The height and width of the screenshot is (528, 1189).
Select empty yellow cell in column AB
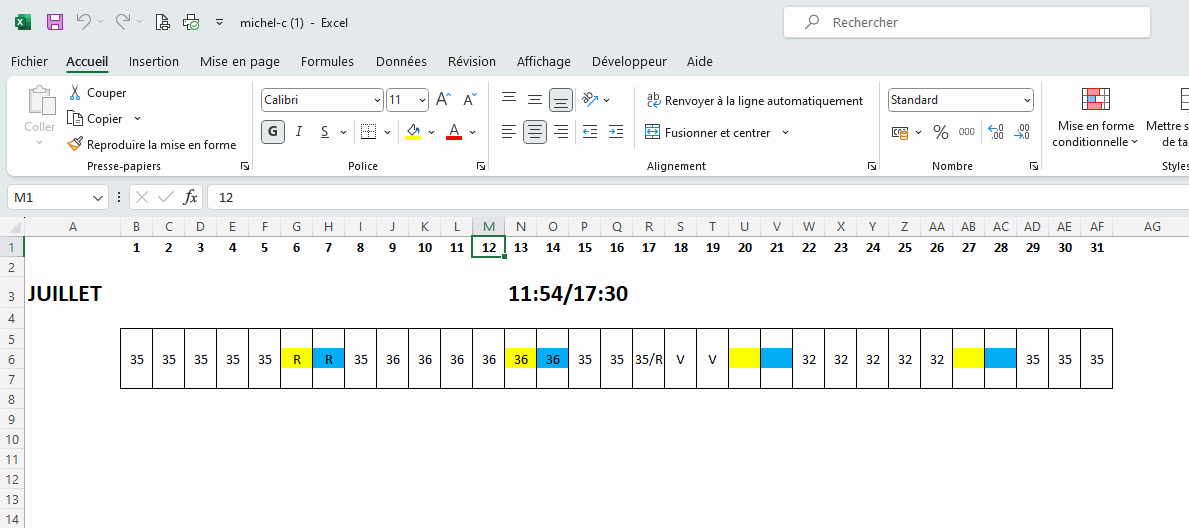(x=969, y=359)
